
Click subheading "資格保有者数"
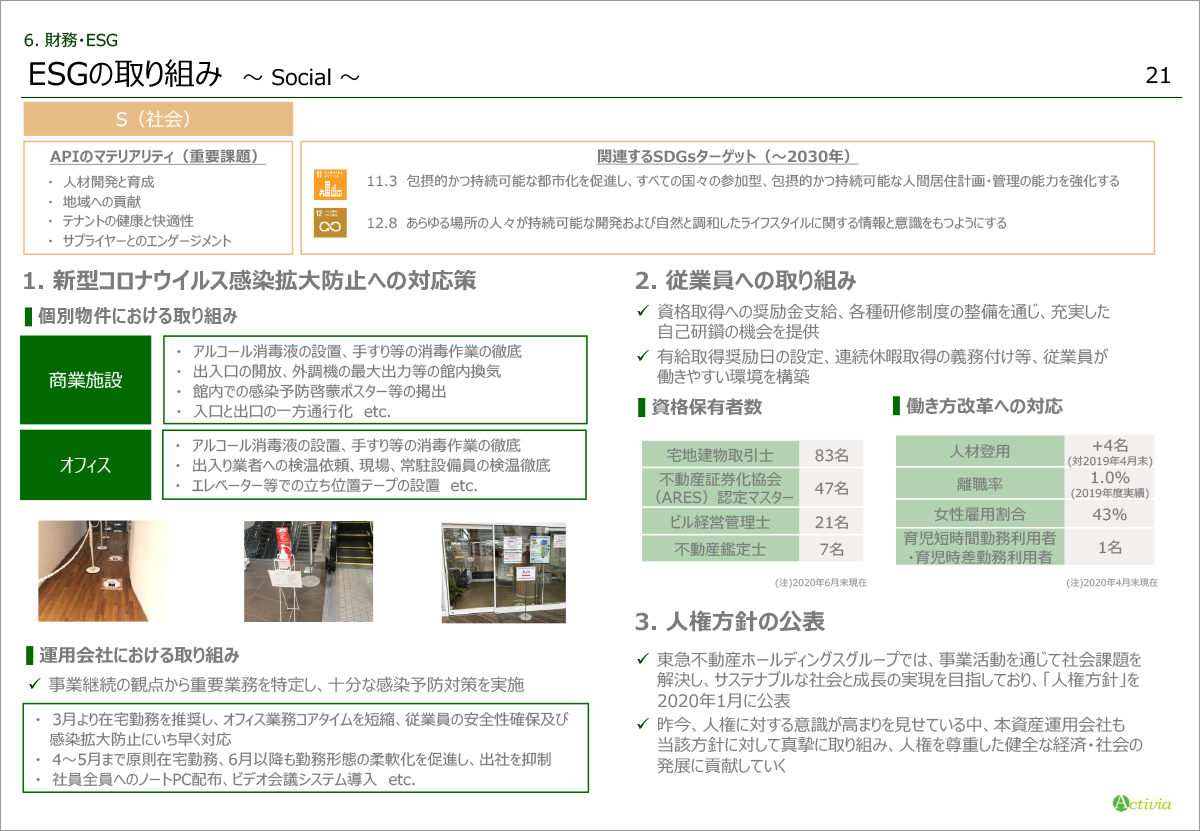coord(706,407)
